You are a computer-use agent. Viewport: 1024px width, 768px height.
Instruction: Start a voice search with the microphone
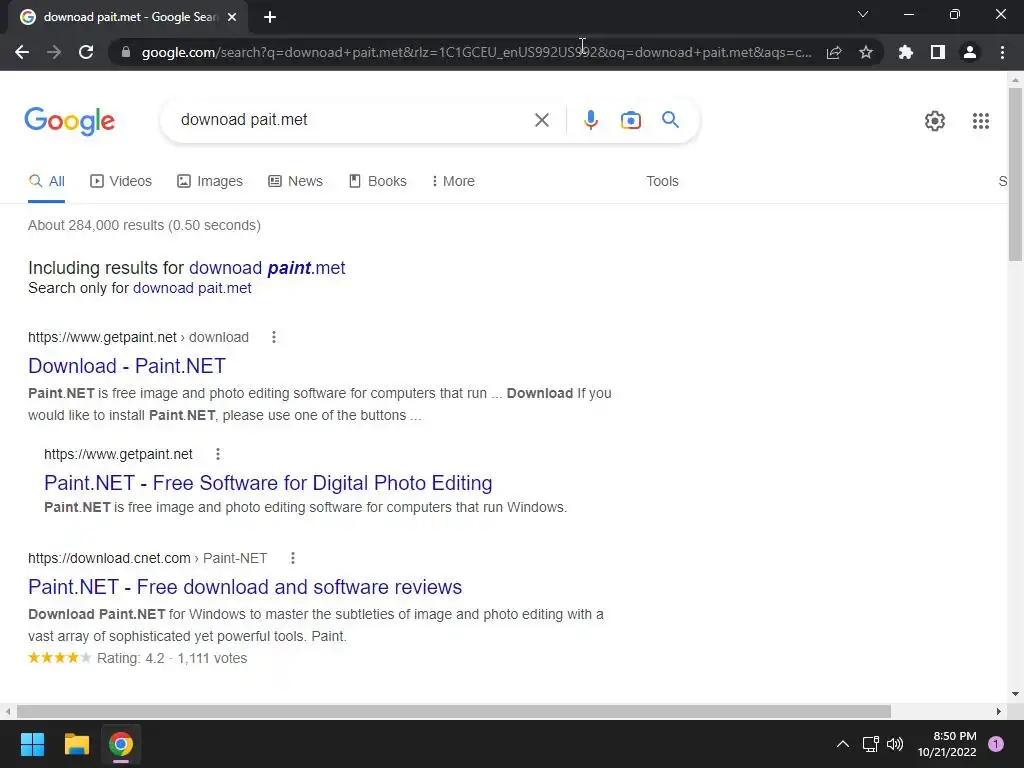pyautogui.click(x=591, y=120)
